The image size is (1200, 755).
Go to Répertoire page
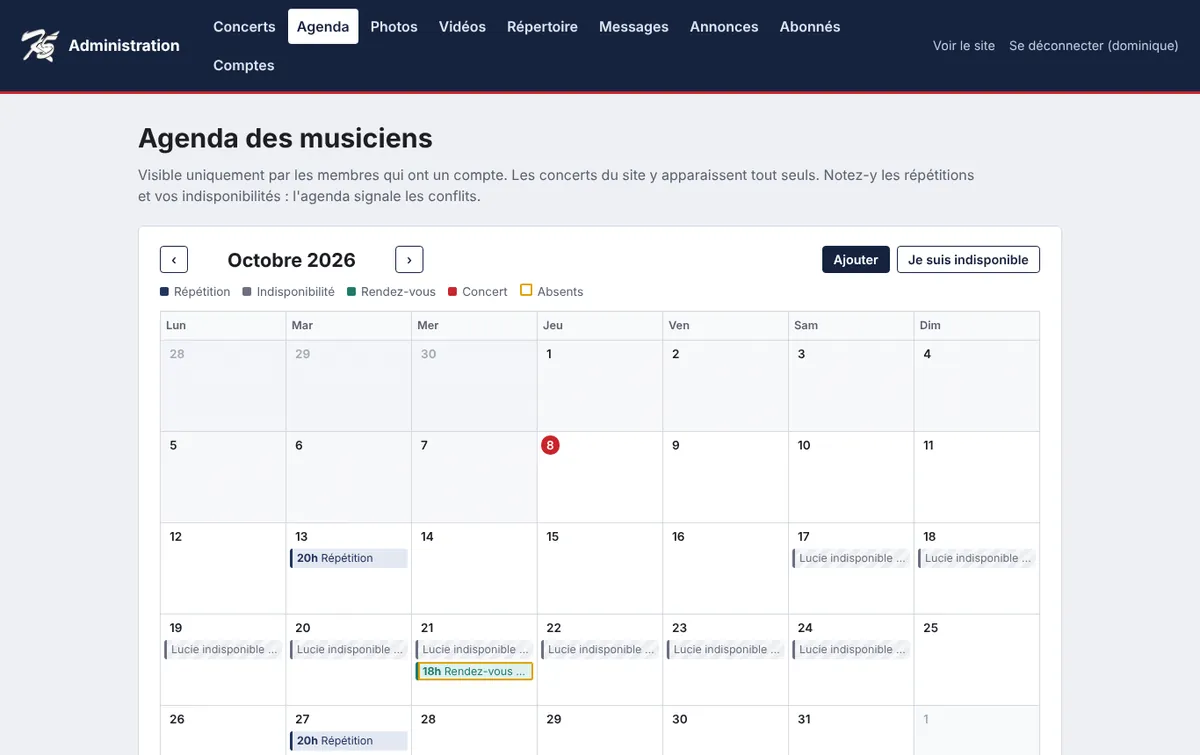pos(542,27)
